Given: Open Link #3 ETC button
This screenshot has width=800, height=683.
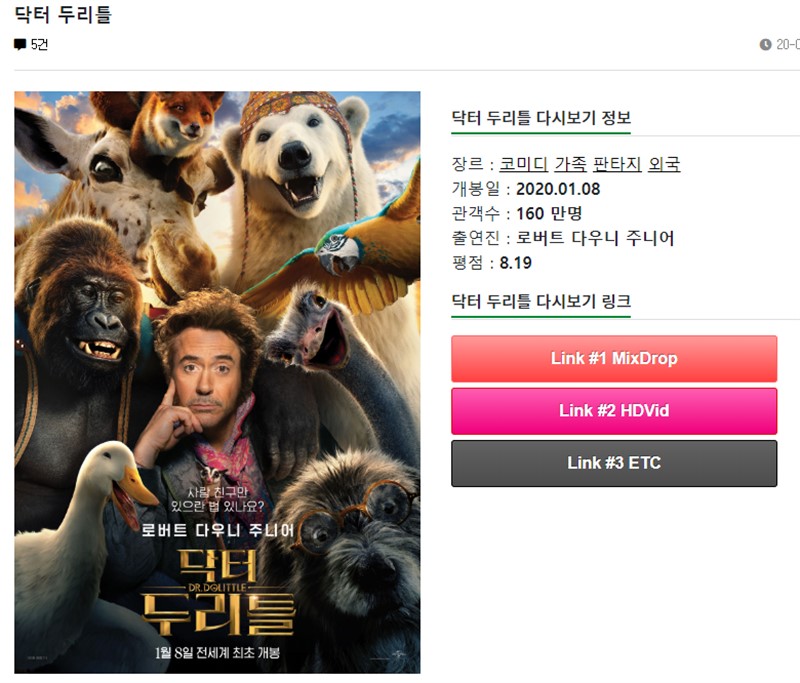Looking at the screenshot, I should tap(614, 463).
